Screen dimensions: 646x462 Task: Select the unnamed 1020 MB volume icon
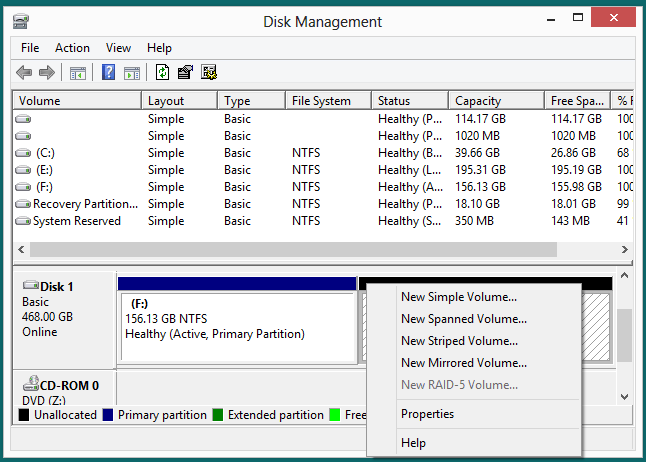coord(23,136)
